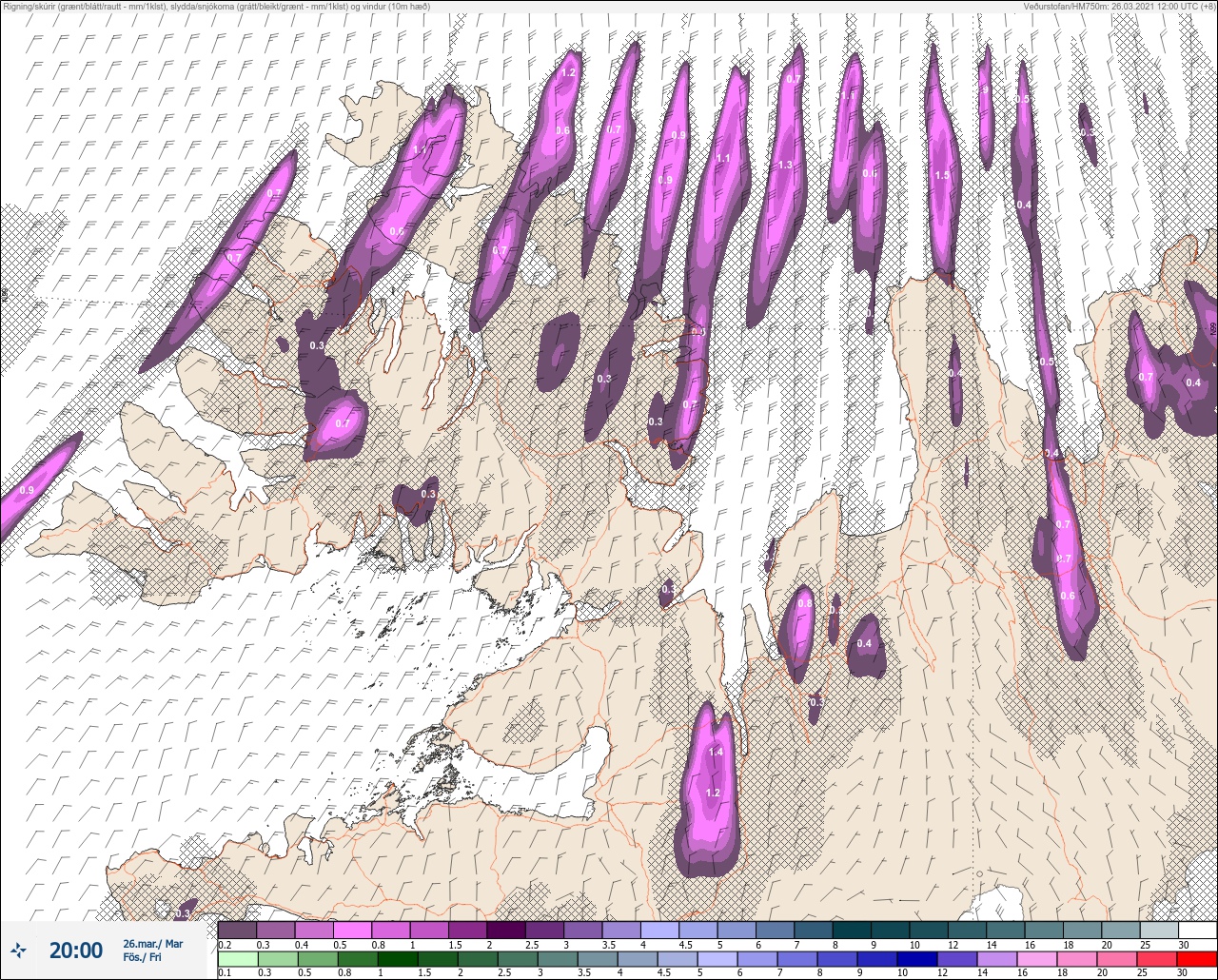1218x980 pixels.
Task: Click the '1.4' precipitation value on the map
Action: 716,752
